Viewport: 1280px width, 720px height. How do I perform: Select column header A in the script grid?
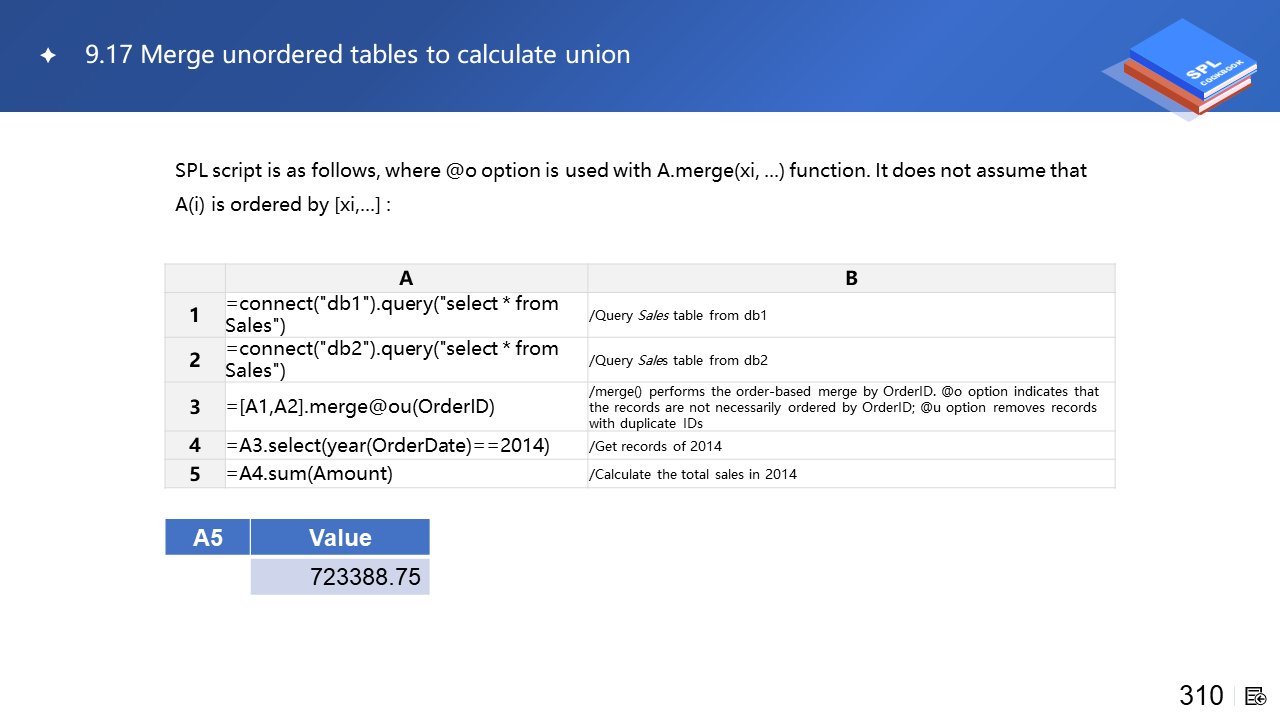pos(406,278)
